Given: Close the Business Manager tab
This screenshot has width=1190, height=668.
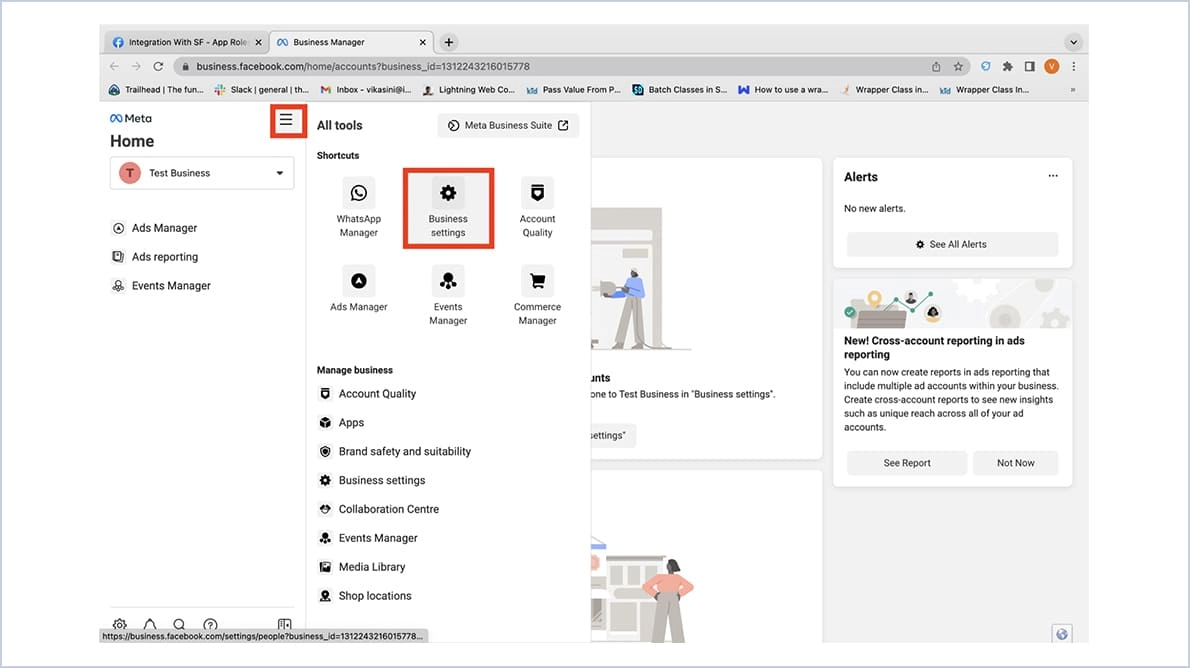Looking at the screenshot, I should (423, 43).
